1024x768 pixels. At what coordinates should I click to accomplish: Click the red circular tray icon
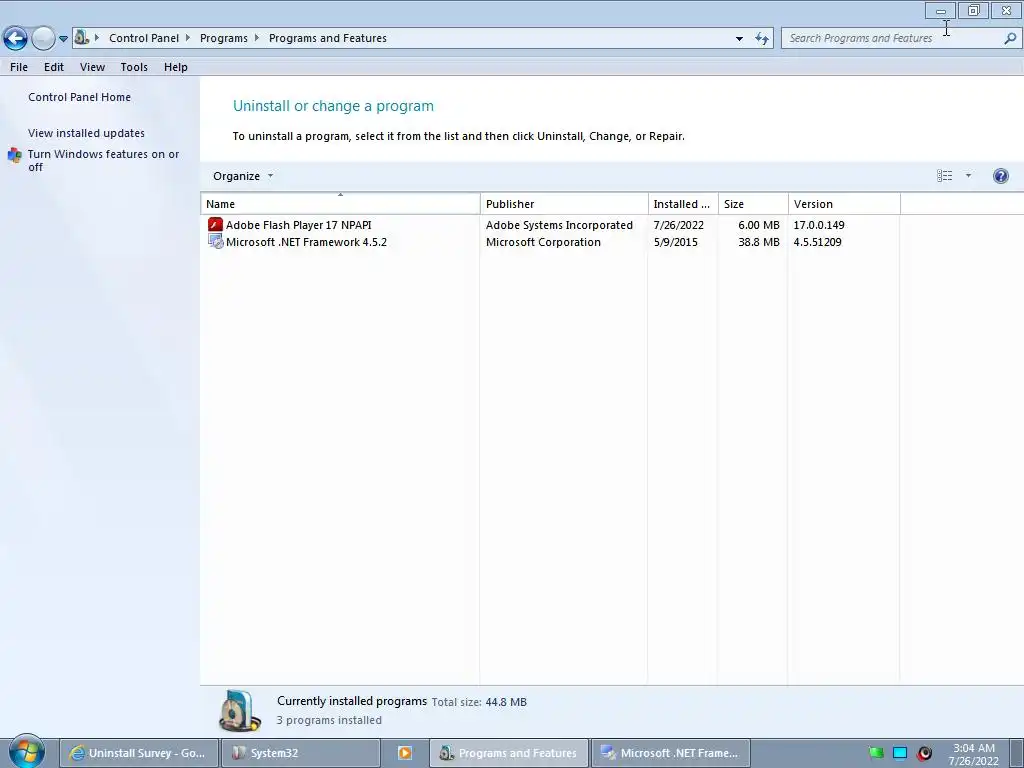pyautogui.click(x=924, y=753)
